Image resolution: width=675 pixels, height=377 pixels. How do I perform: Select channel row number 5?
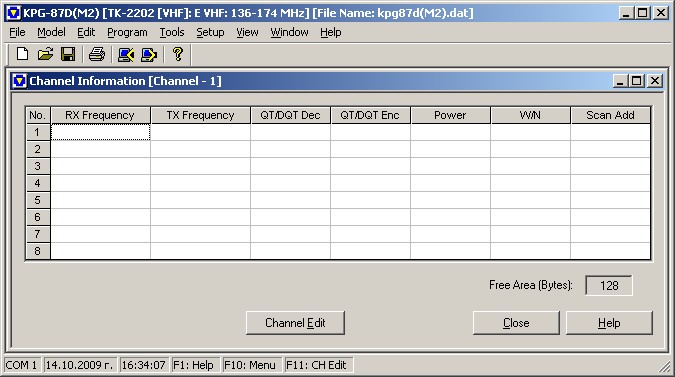(38, 200)
